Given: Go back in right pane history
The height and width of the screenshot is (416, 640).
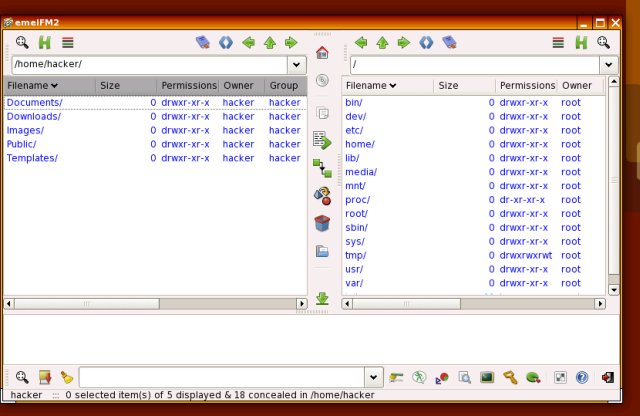Looking at the screenshot, I should tap(361, 42).
